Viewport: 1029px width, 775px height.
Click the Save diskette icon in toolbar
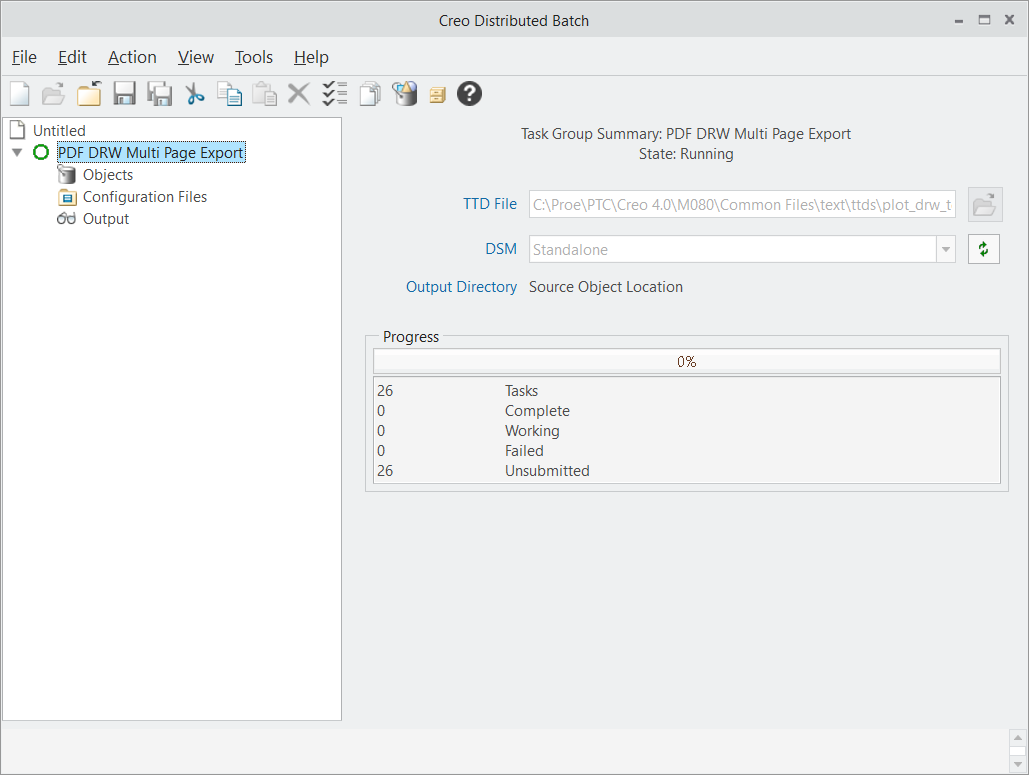coord(124,94)
